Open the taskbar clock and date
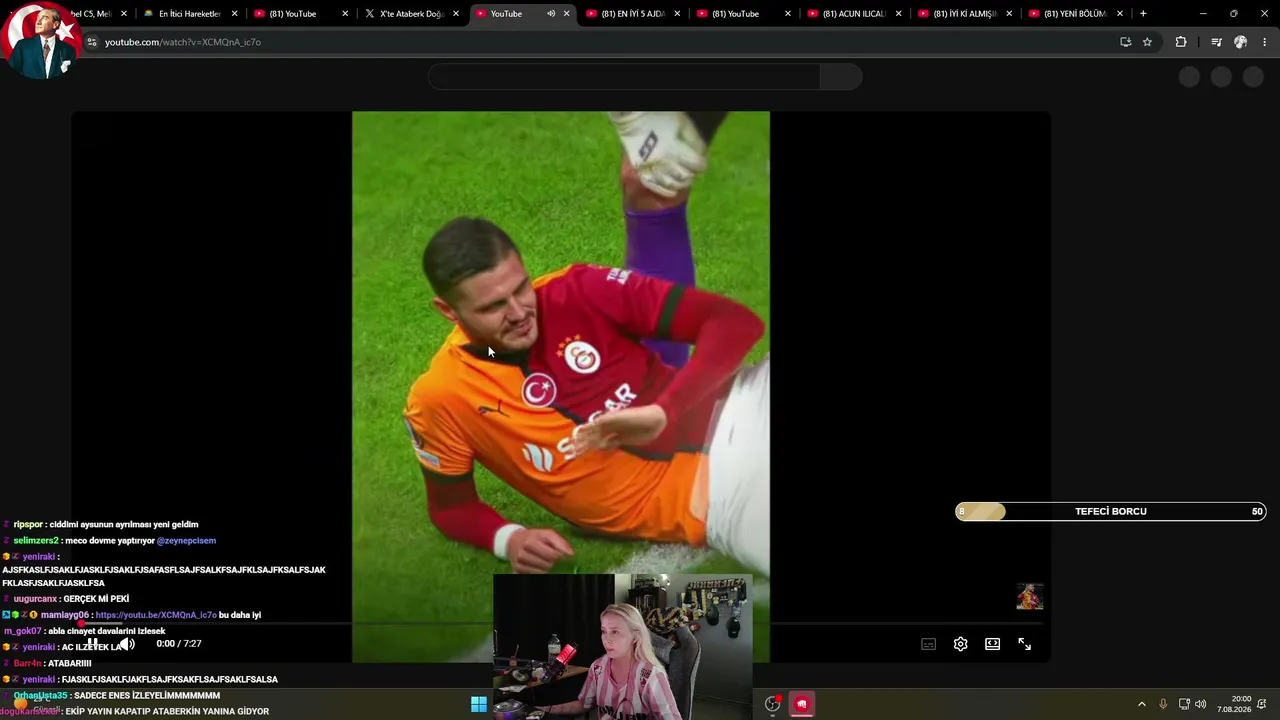 point(1234,704)
